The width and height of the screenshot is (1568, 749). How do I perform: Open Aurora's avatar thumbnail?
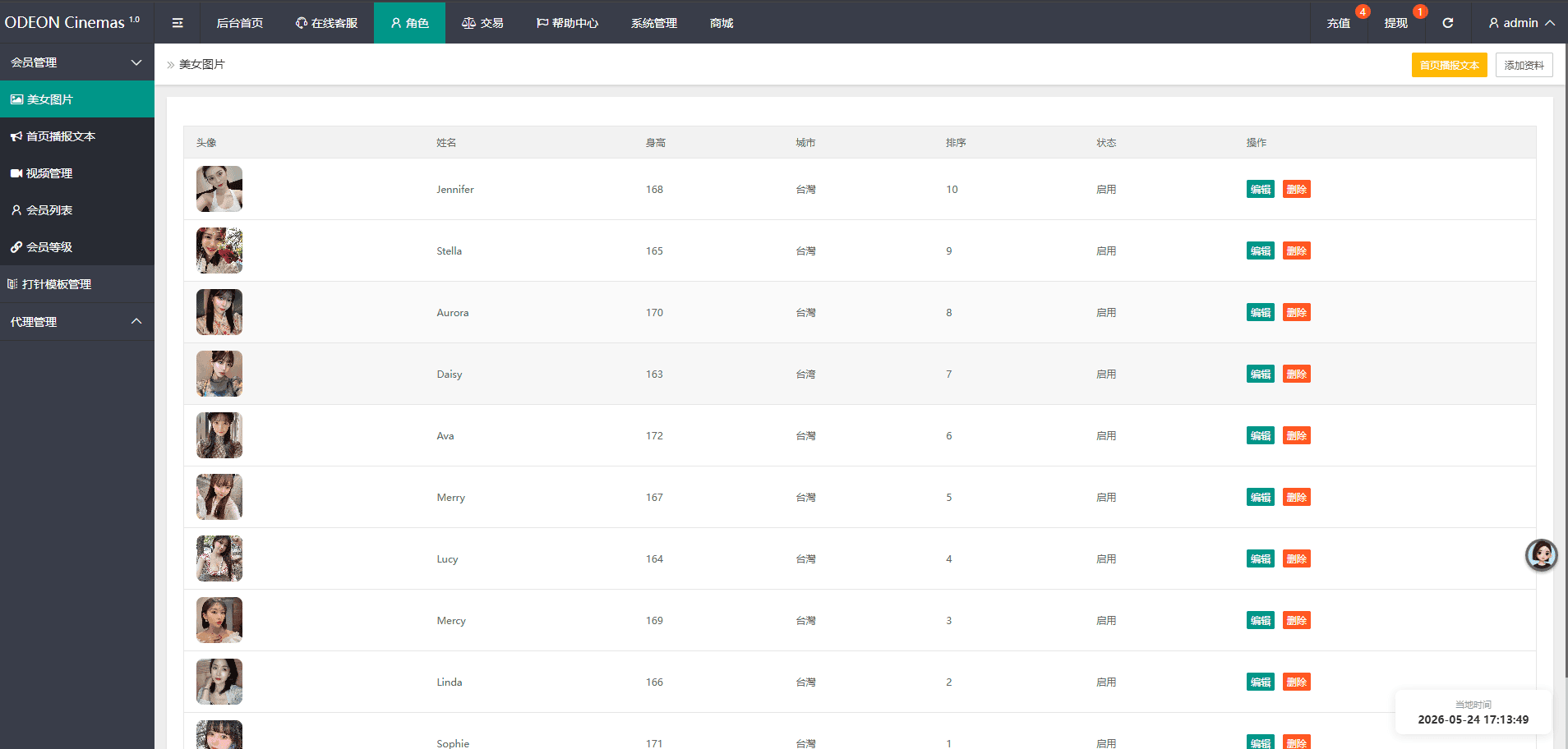click(x=219, y=312)
